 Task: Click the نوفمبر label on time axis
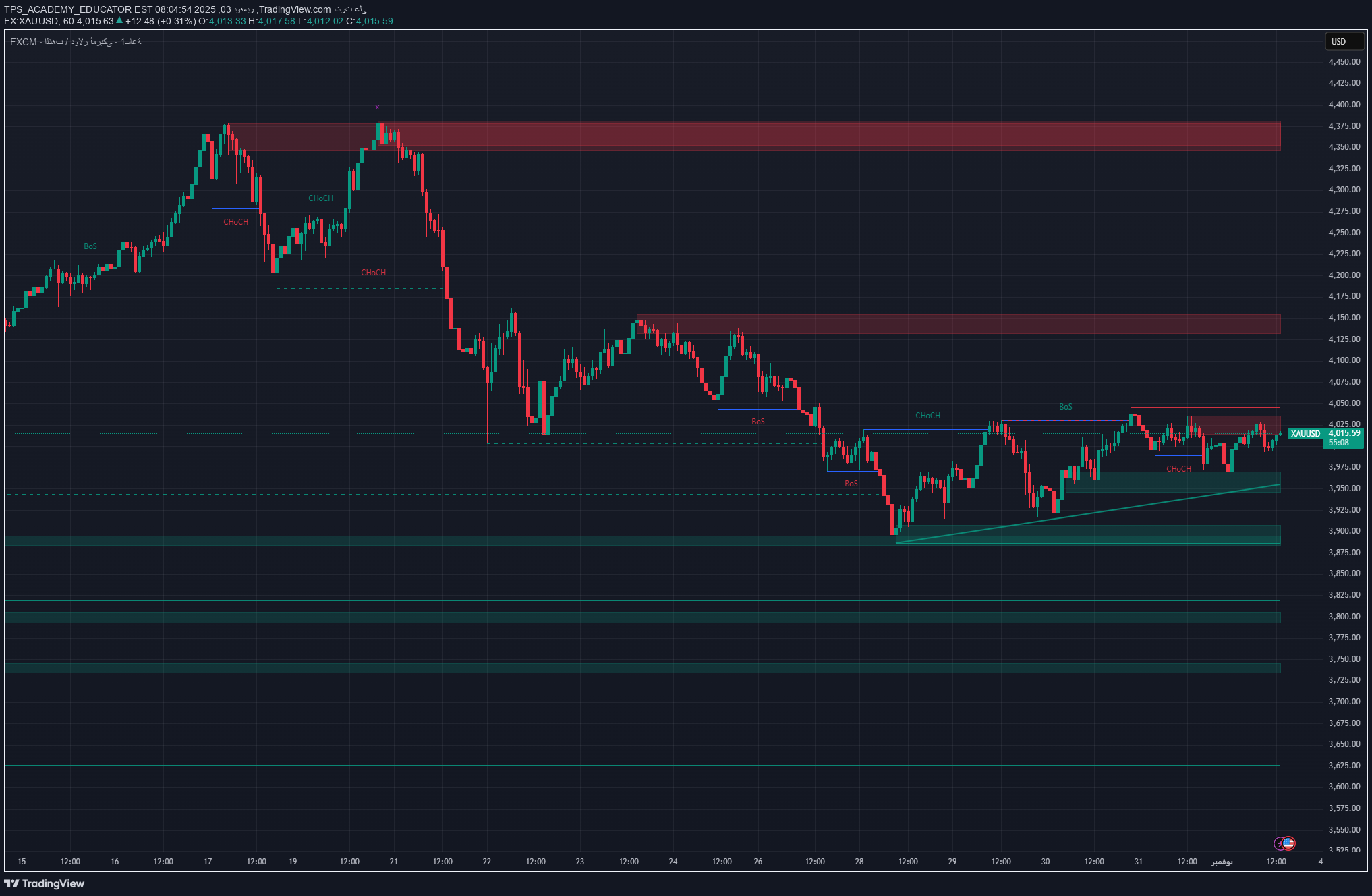tap(1222, 862)
